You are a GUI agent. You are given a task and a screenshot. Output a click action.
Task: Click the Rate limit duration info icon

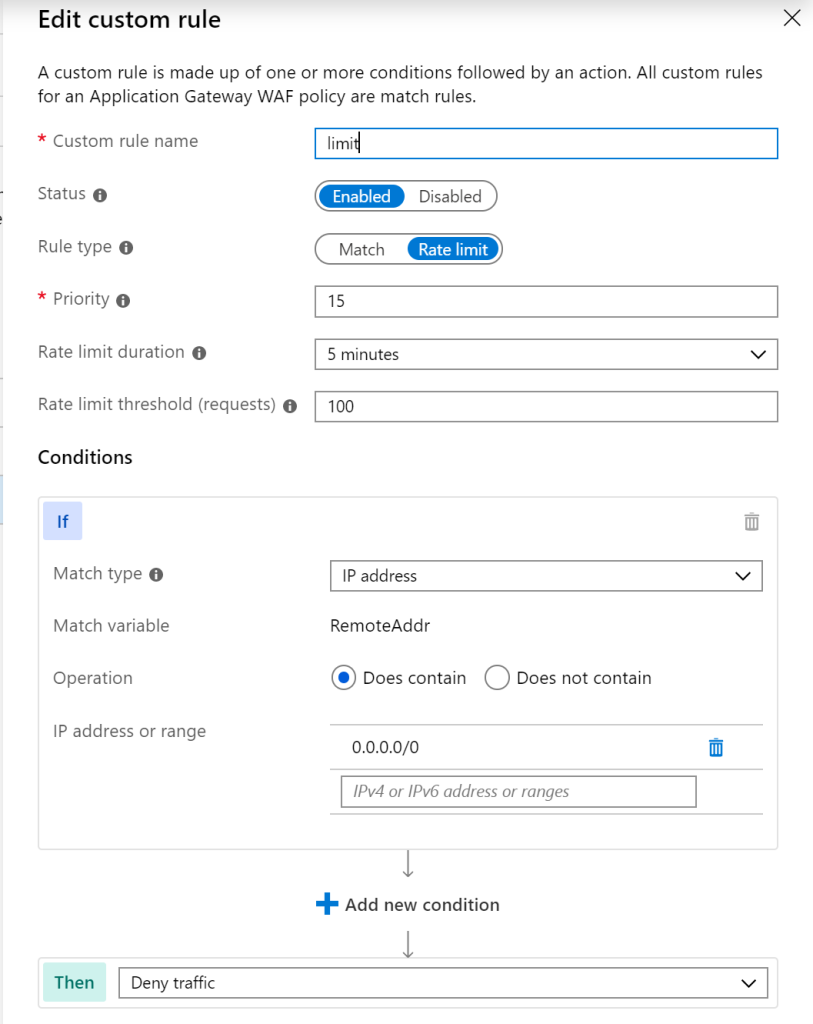point(199,353)
